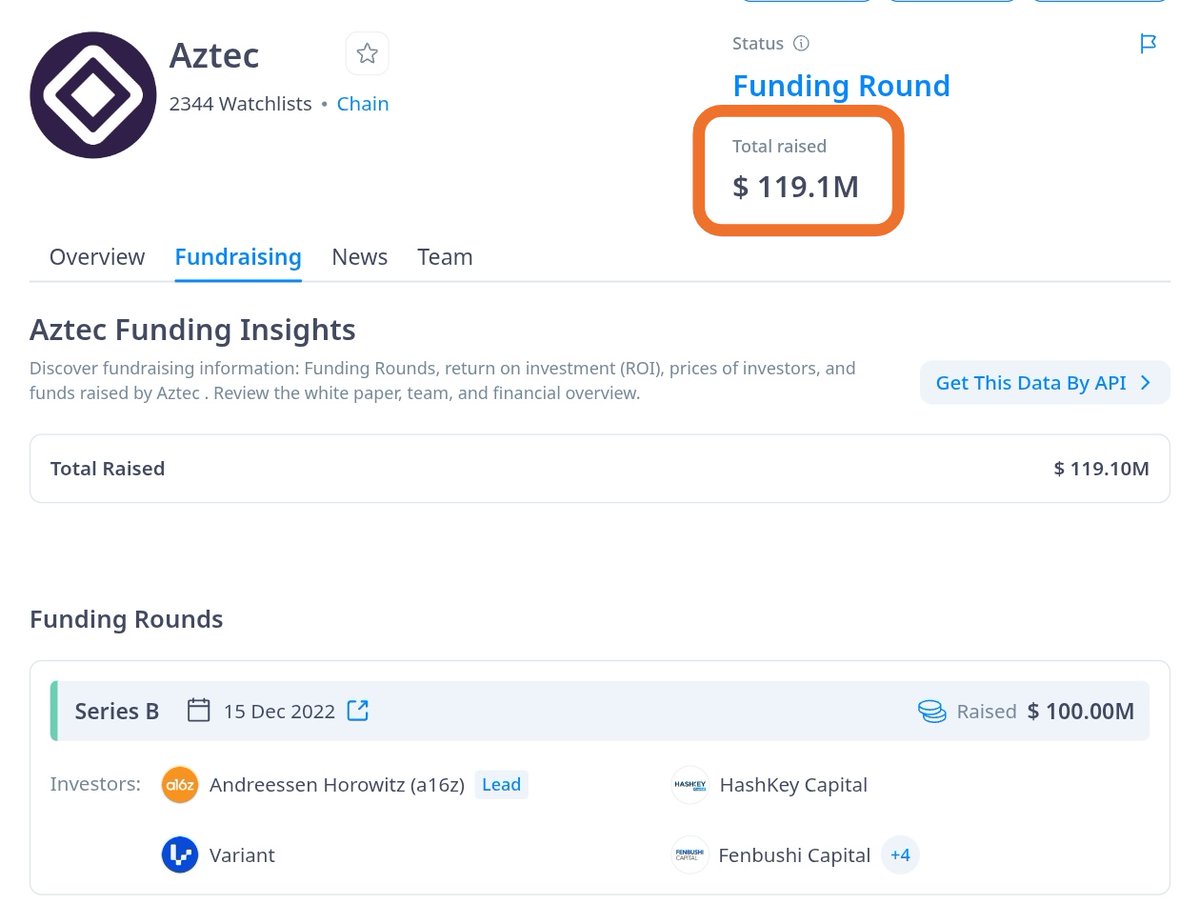Click the 2344 Watchlists text

point(241,104)
